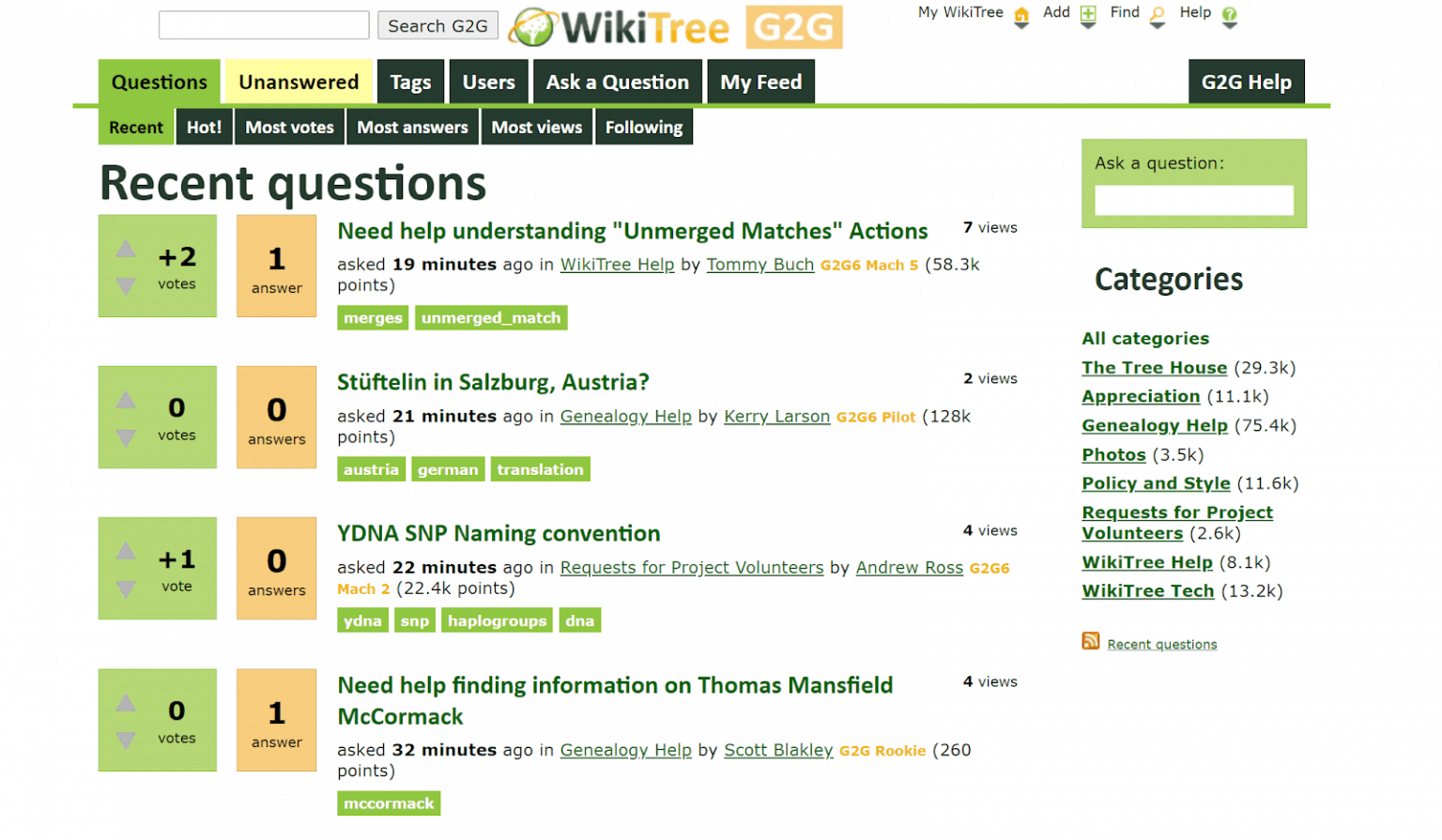Click the Search G2G button

click(x=437, y=25)
